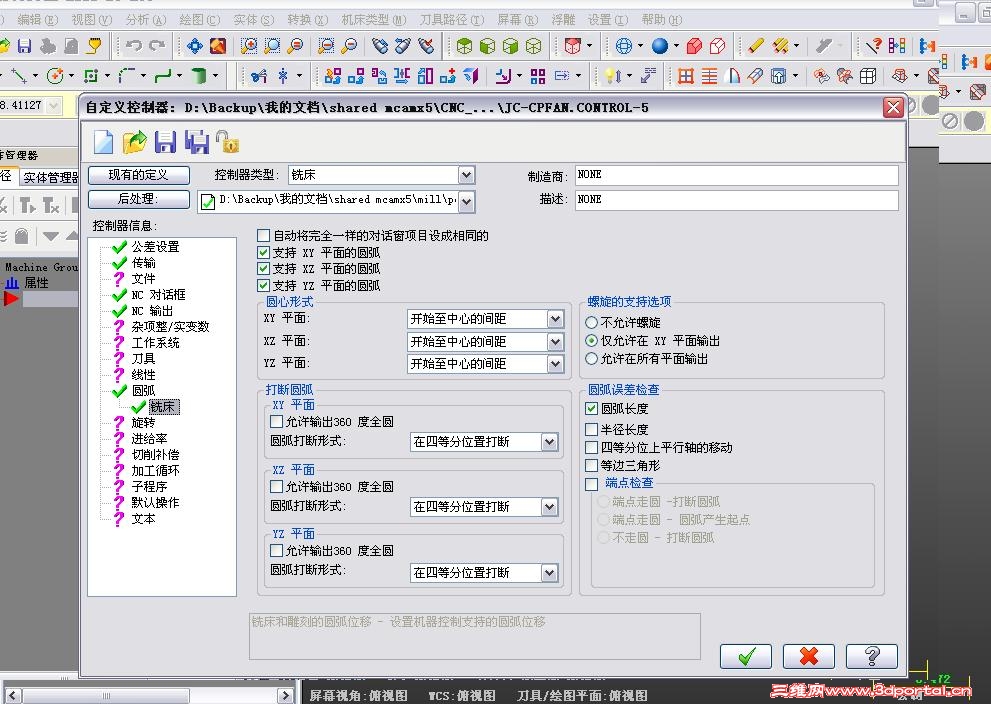The image size is (991, 704).
Task: Click the 制造商 input field
Action: click(736, 175)
